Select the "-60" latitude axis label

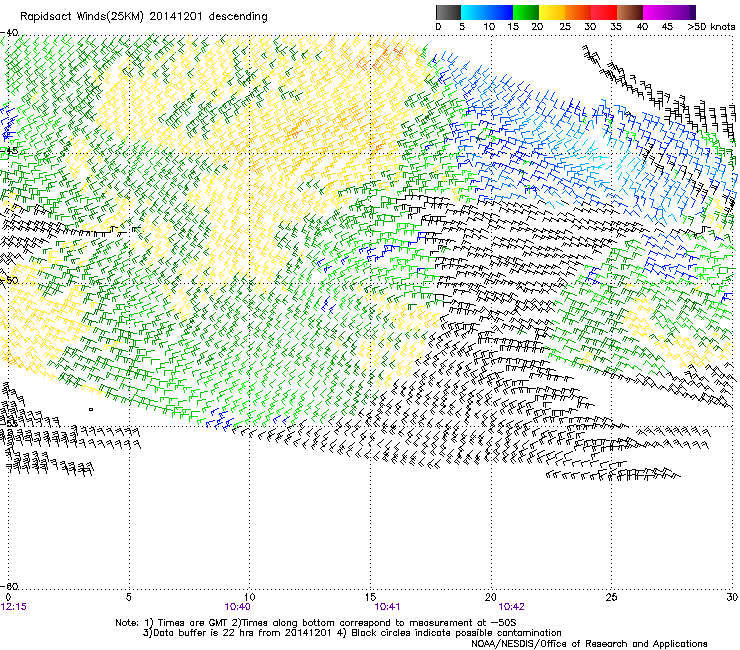10,586
